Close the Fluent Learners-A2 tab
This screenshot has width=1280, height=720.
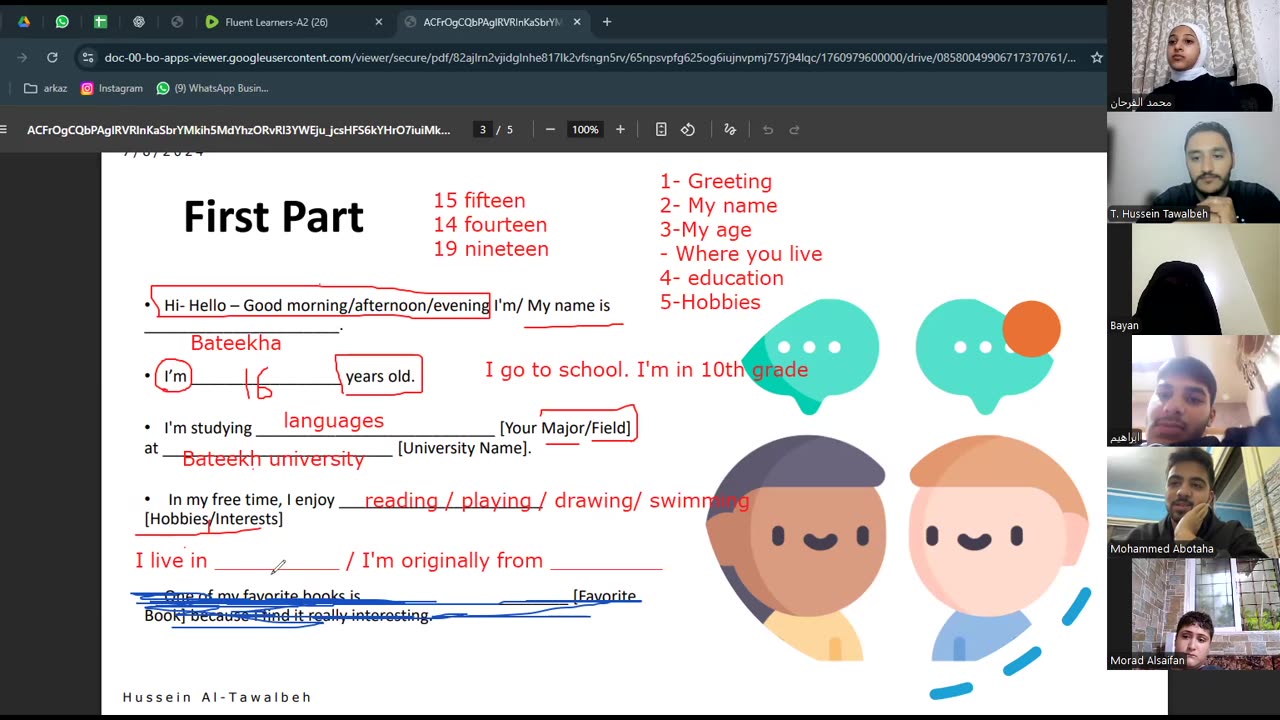click(x=378, y=22)
